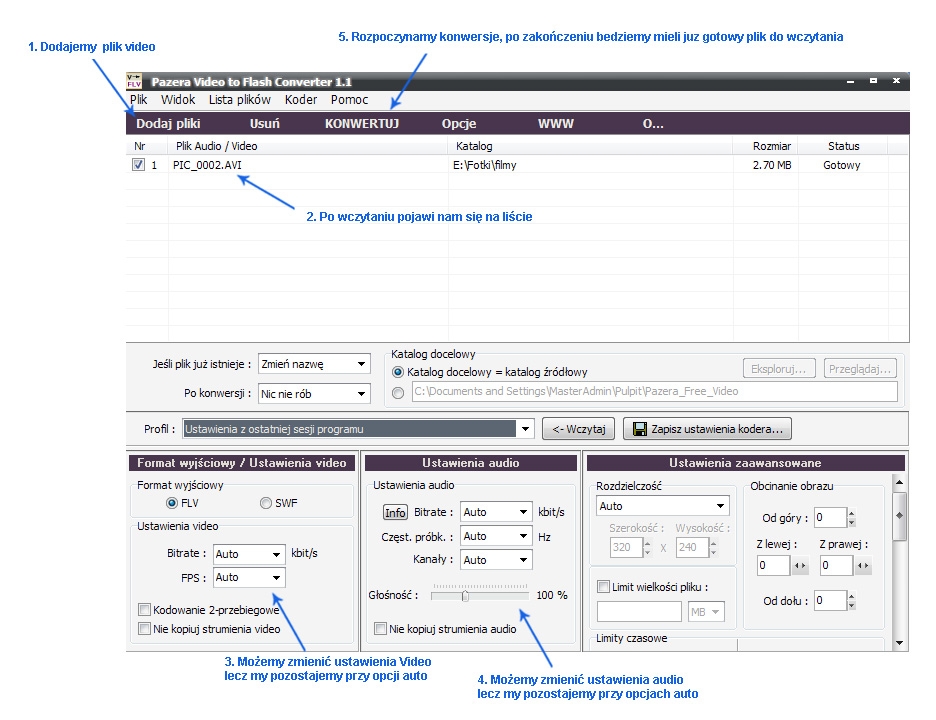936x720 pixels.
Task: Click the Od góry spinner arrows
Action: point(852,518)
